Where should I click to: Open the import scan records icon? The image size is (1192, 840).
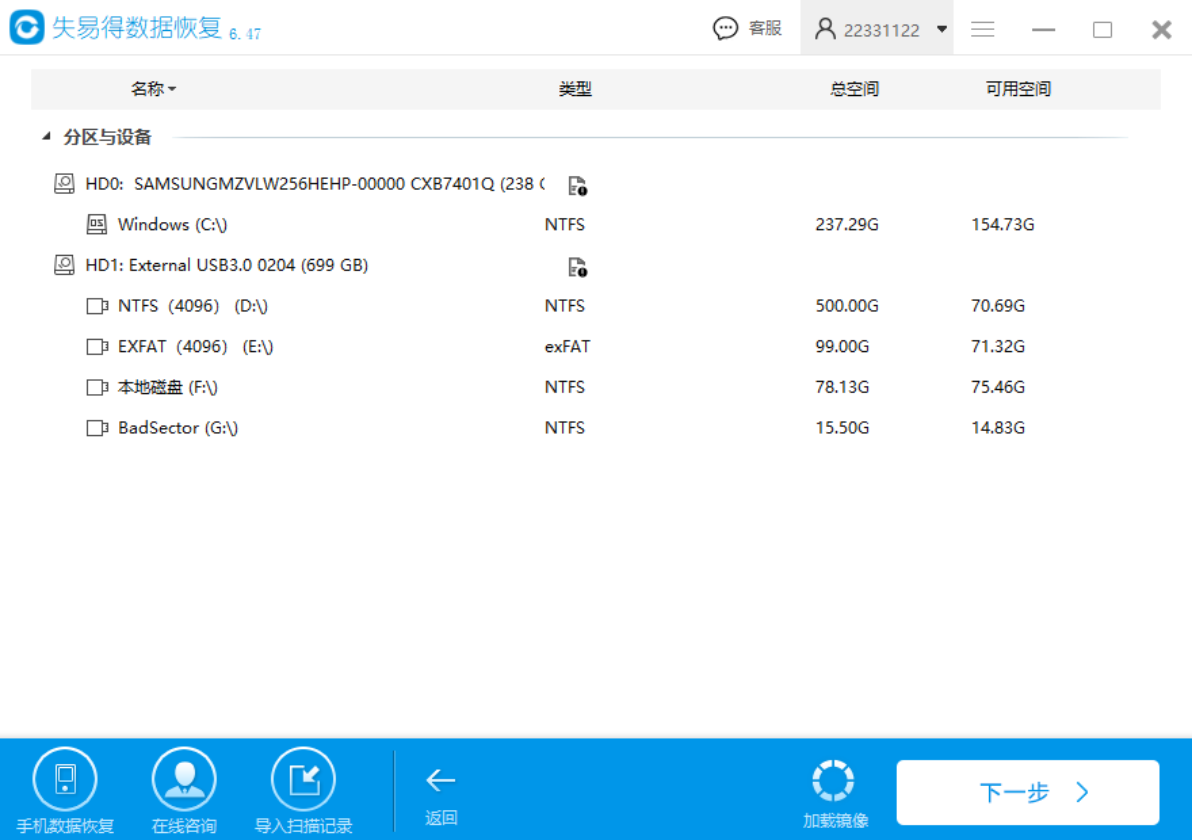coord(303,779)
